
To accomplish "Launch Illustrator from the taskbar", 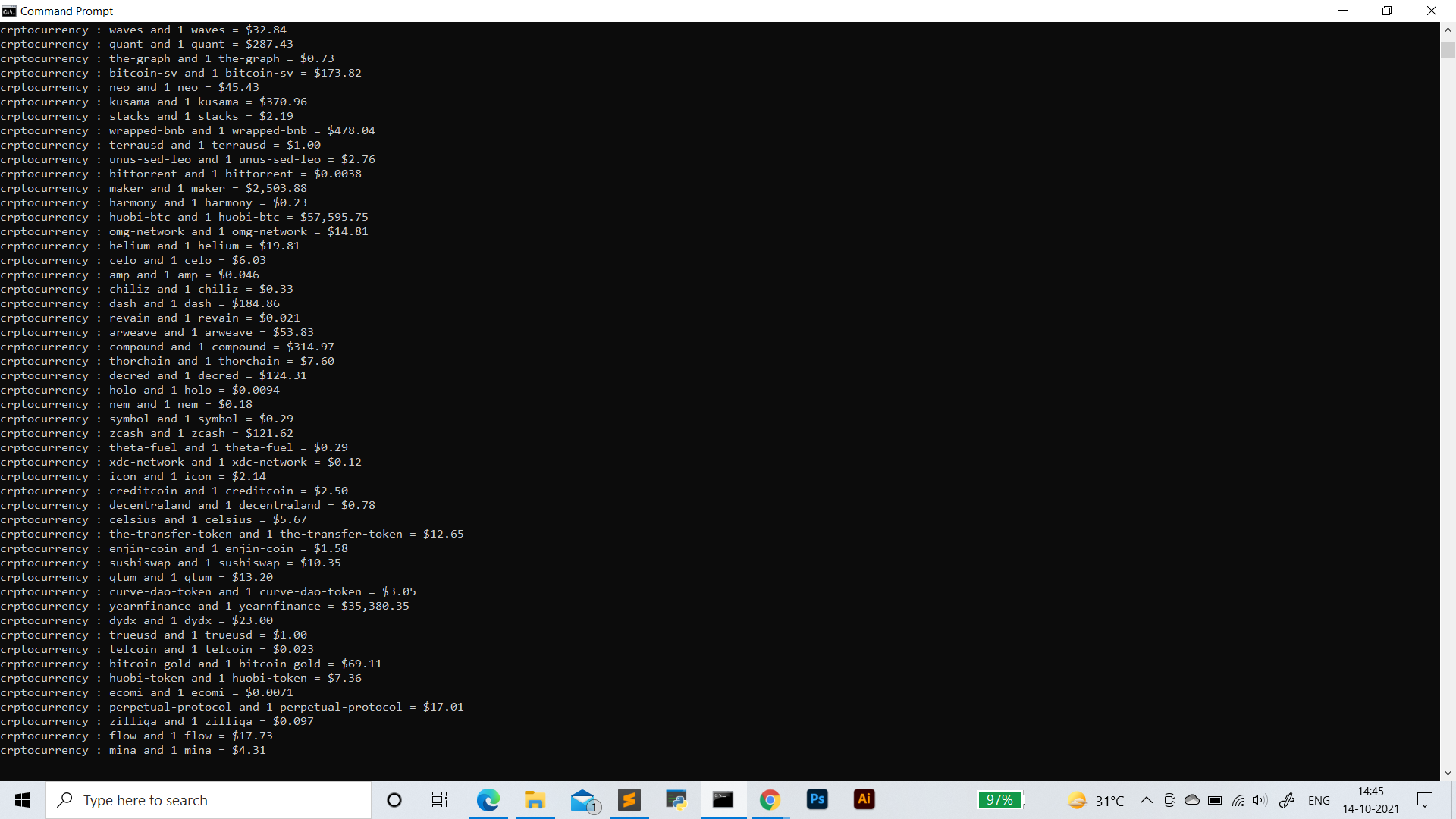I will coord(864,800).
